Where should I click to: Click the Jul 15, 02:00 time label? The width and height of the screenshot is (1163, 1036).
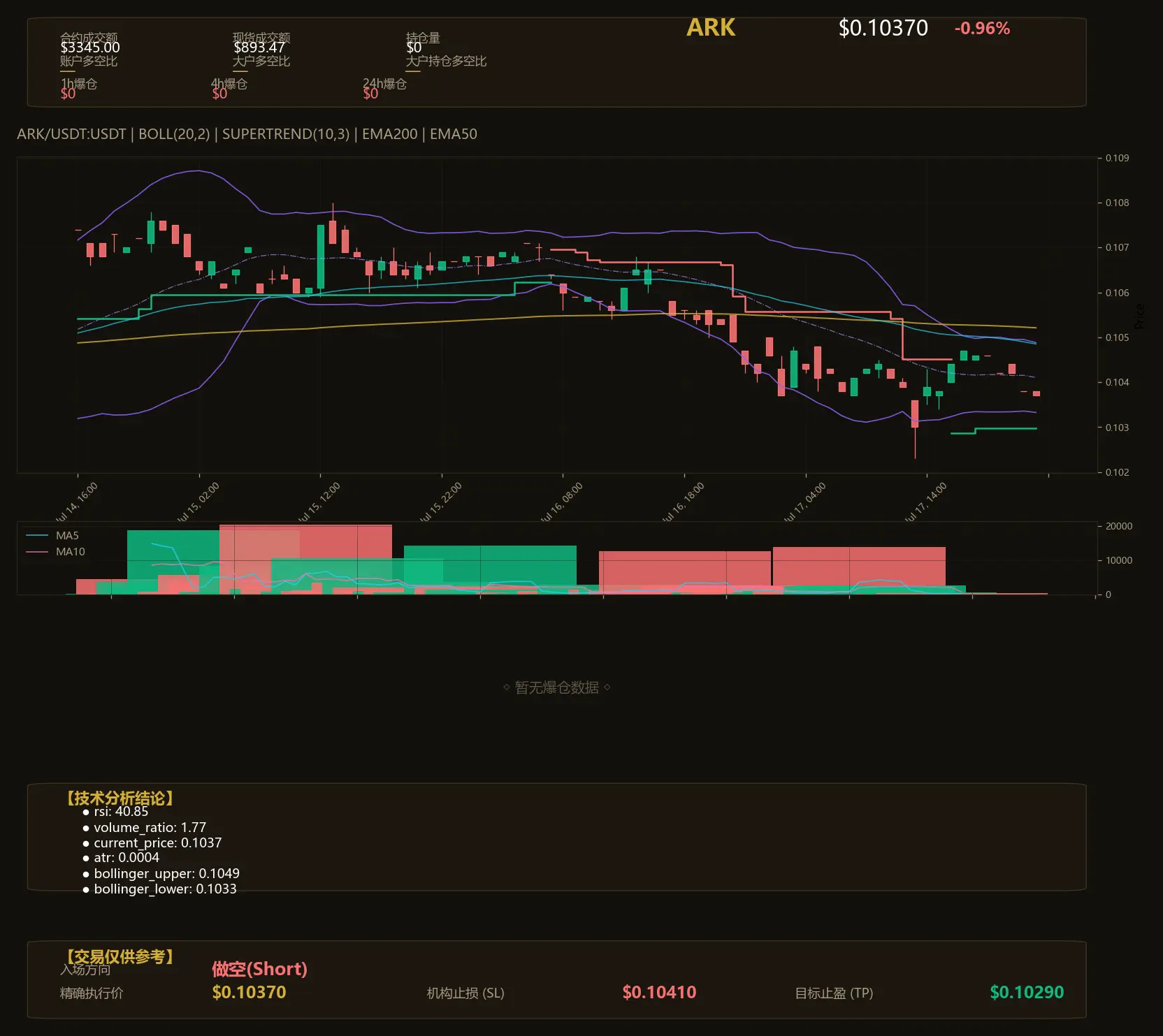click(198, 502)
